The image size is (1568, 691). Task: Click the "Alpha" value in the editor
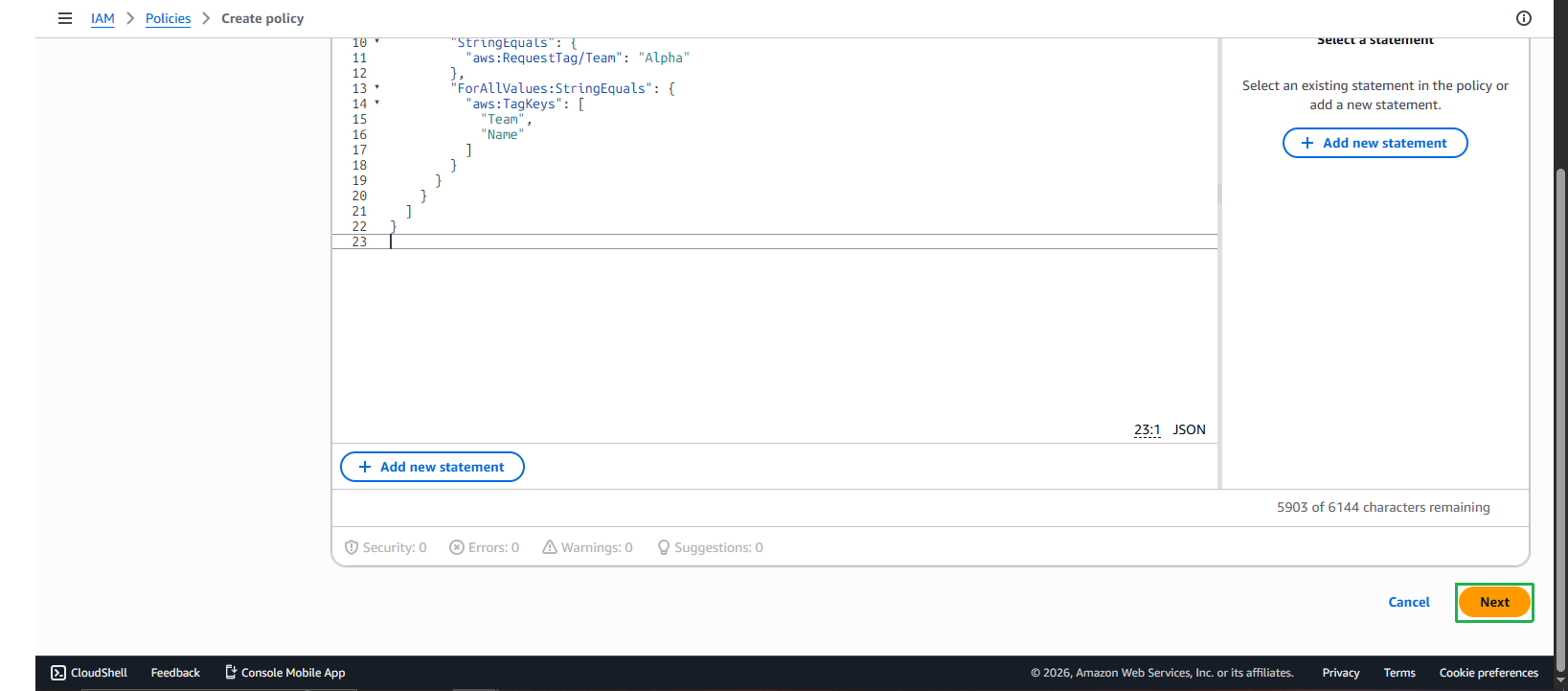[x=664, y=58]
